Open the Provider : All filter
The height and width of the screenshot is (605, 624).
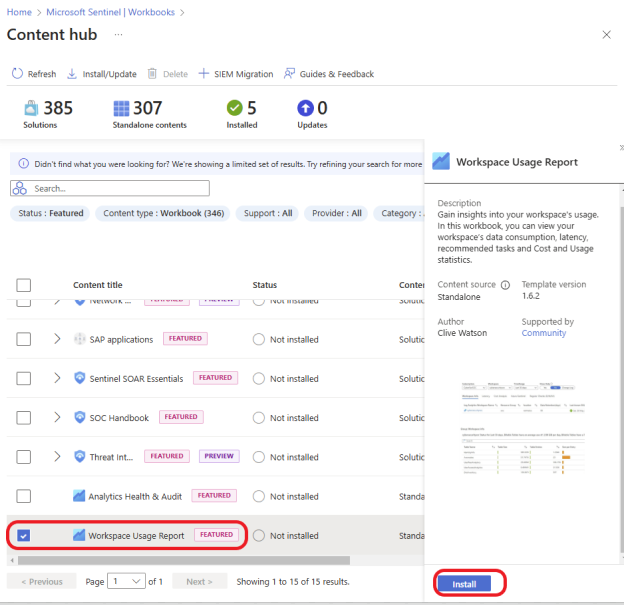tap(337, 213)
